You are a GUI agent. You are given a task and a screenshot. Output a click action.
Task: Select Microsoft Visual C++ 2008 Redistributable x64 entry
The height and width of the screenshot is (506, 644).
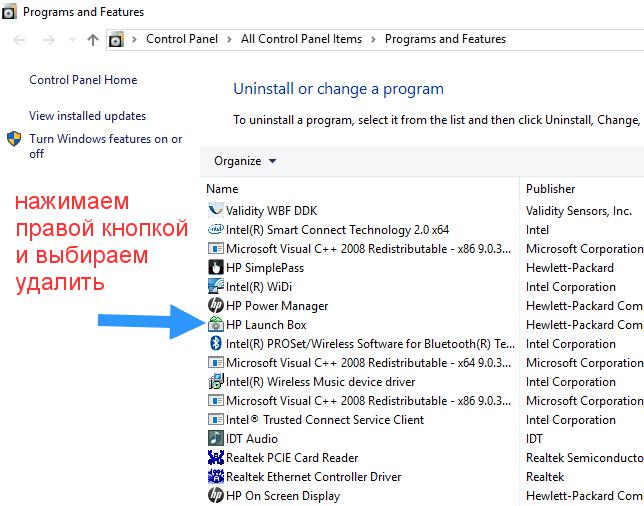click(368, 363)
